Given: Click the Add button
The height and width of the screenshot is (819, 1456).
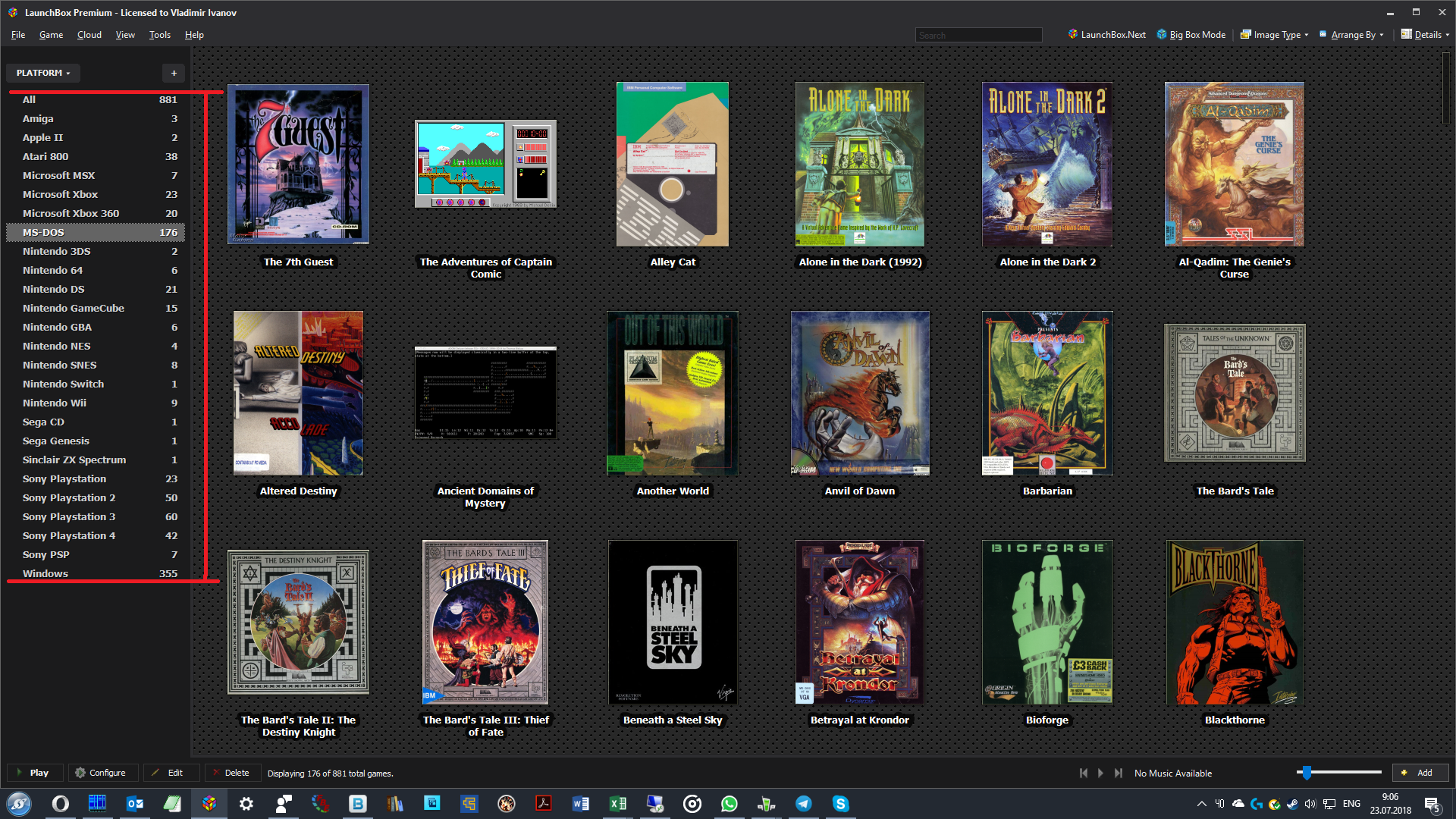Looking at the screenshot, I should click(1420, 773).
